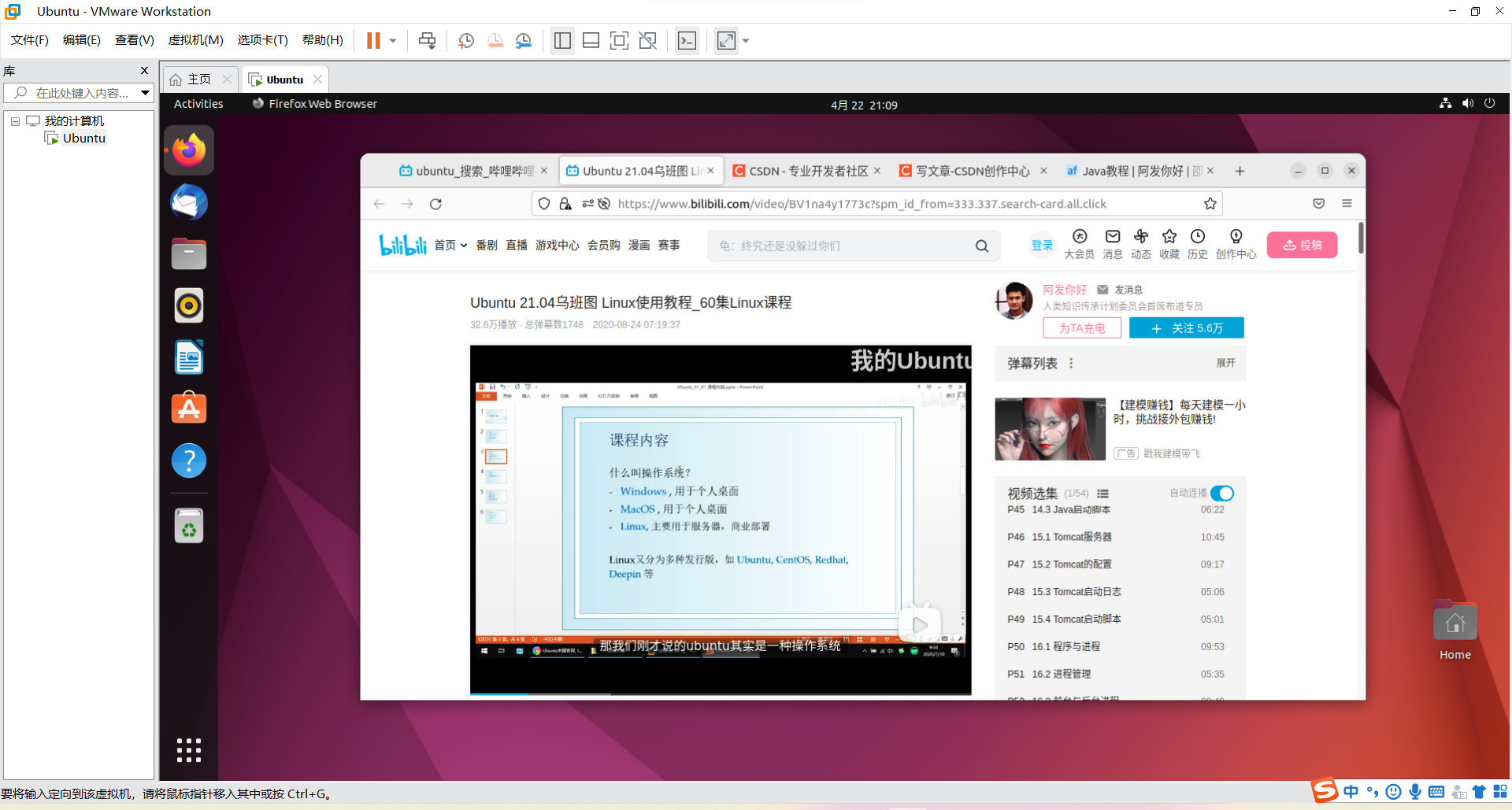Bookmark this page with the star icon
The height and width of the screenshot is (810, 1512).
[x=1210, y=204]
